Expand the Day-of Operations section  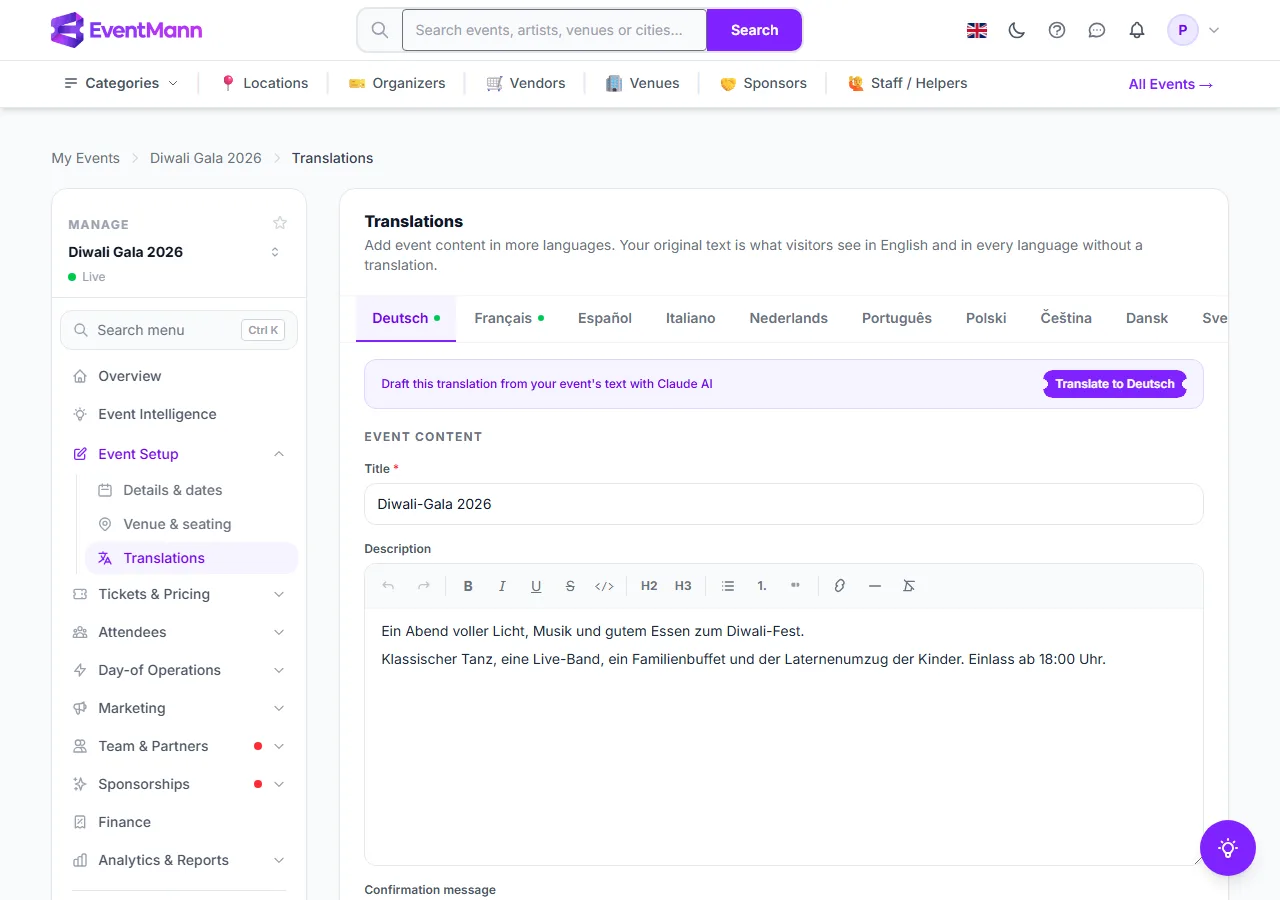pos(179,670)
